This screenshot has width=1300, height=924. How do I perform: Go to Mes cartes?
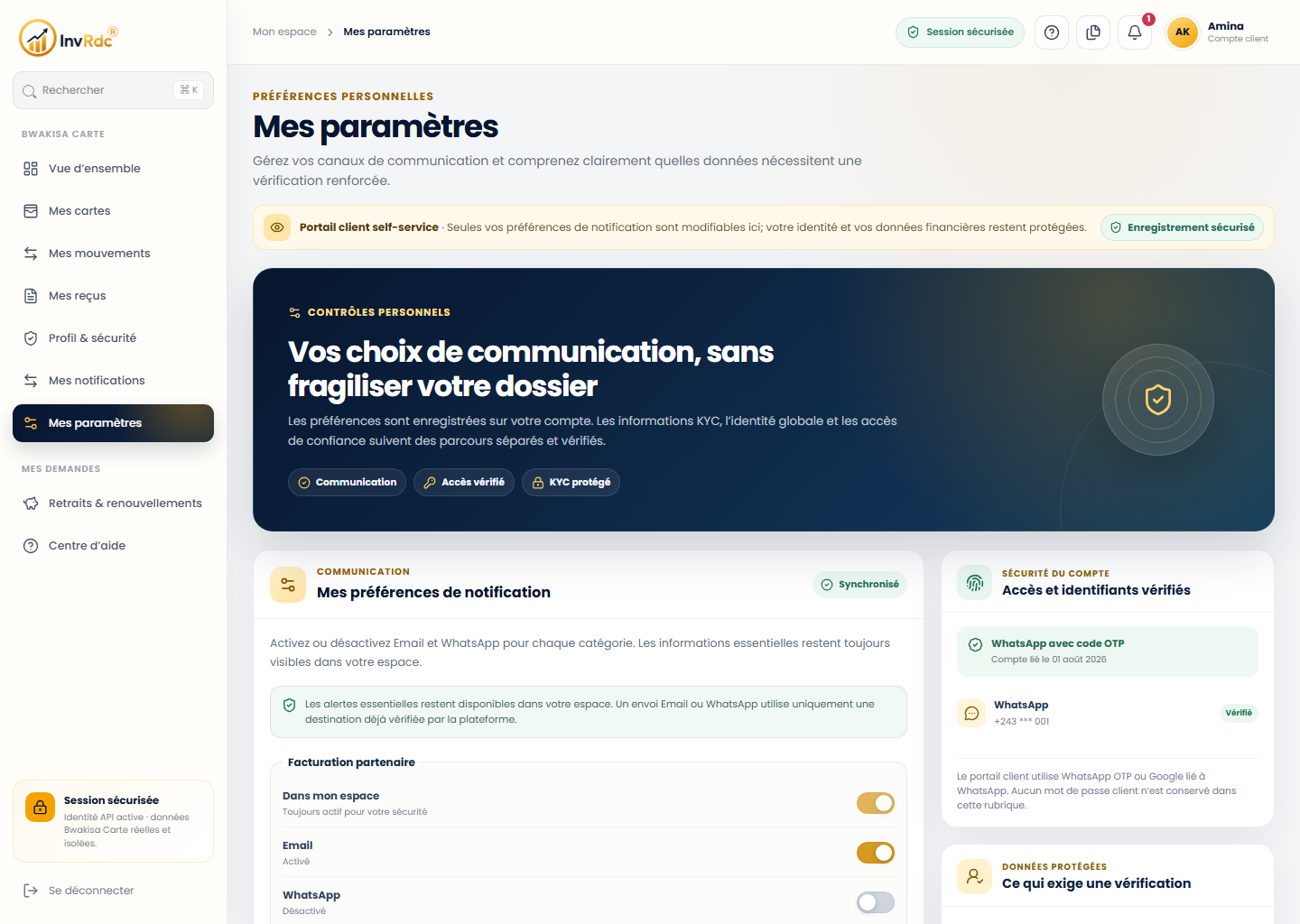(x=113, y=211)
